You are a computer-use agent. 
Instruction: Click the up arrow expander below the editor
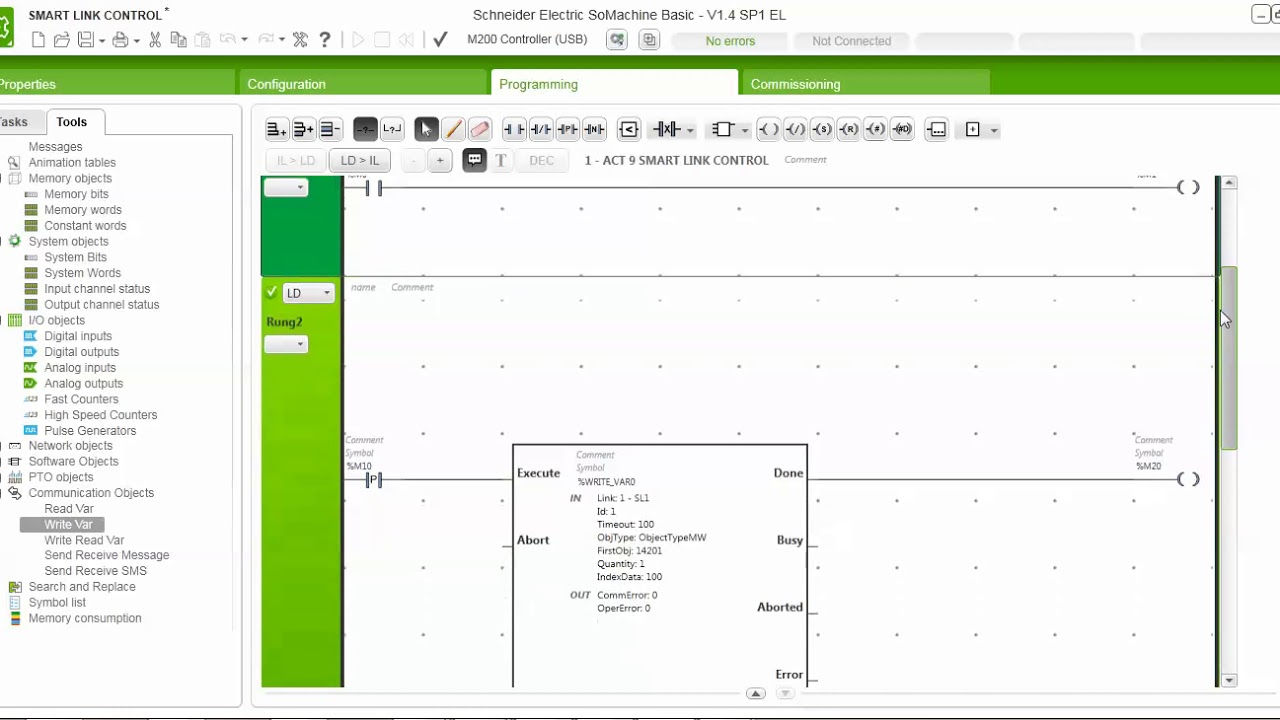(x=756, y=694)
